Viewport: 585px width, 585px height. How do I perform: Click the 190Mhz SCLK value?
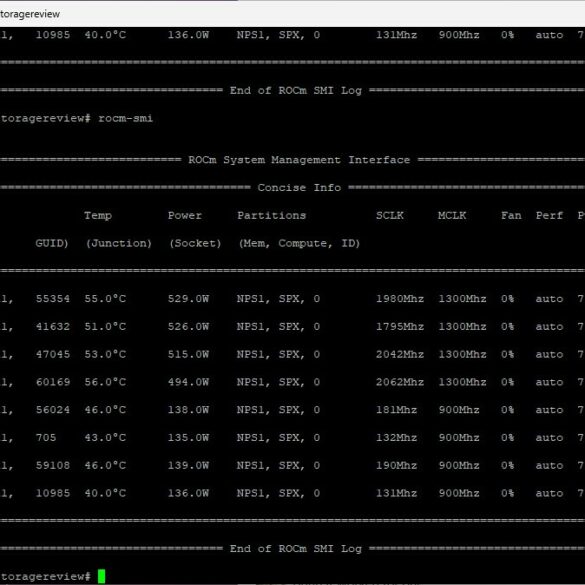click(x=397, y=466)
